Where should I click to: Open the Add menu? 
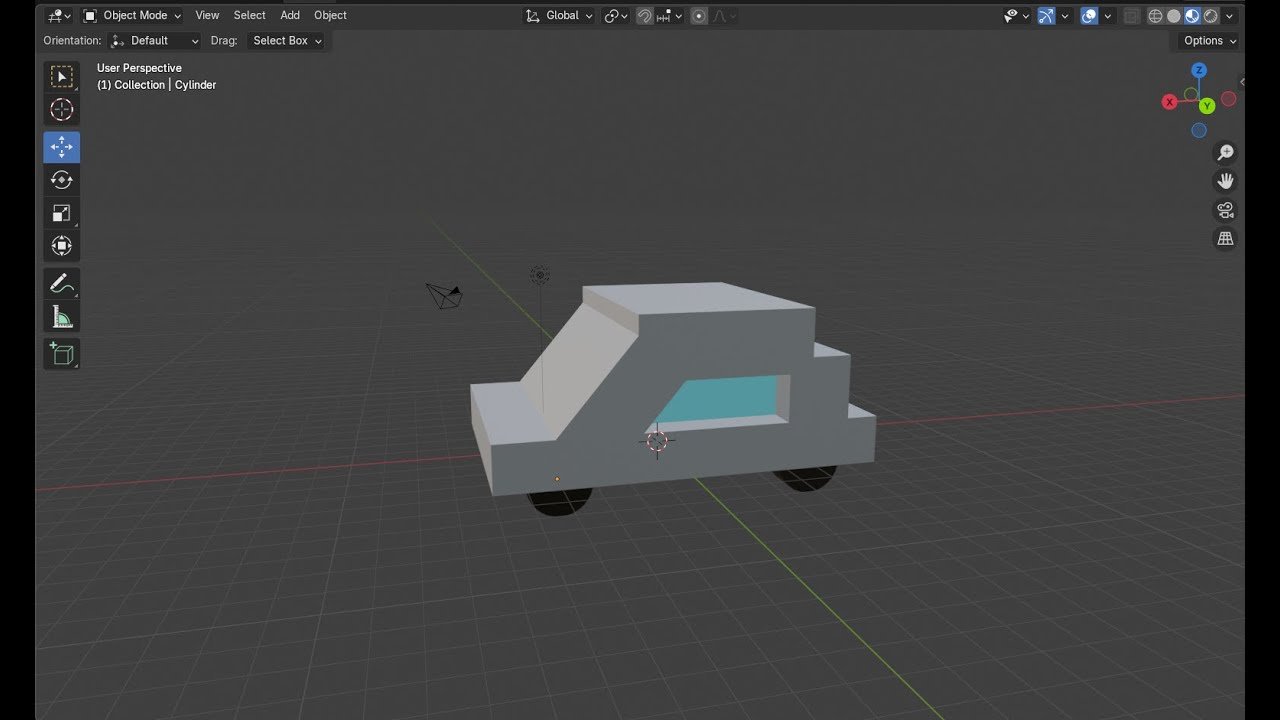click(x=290, y=15)
